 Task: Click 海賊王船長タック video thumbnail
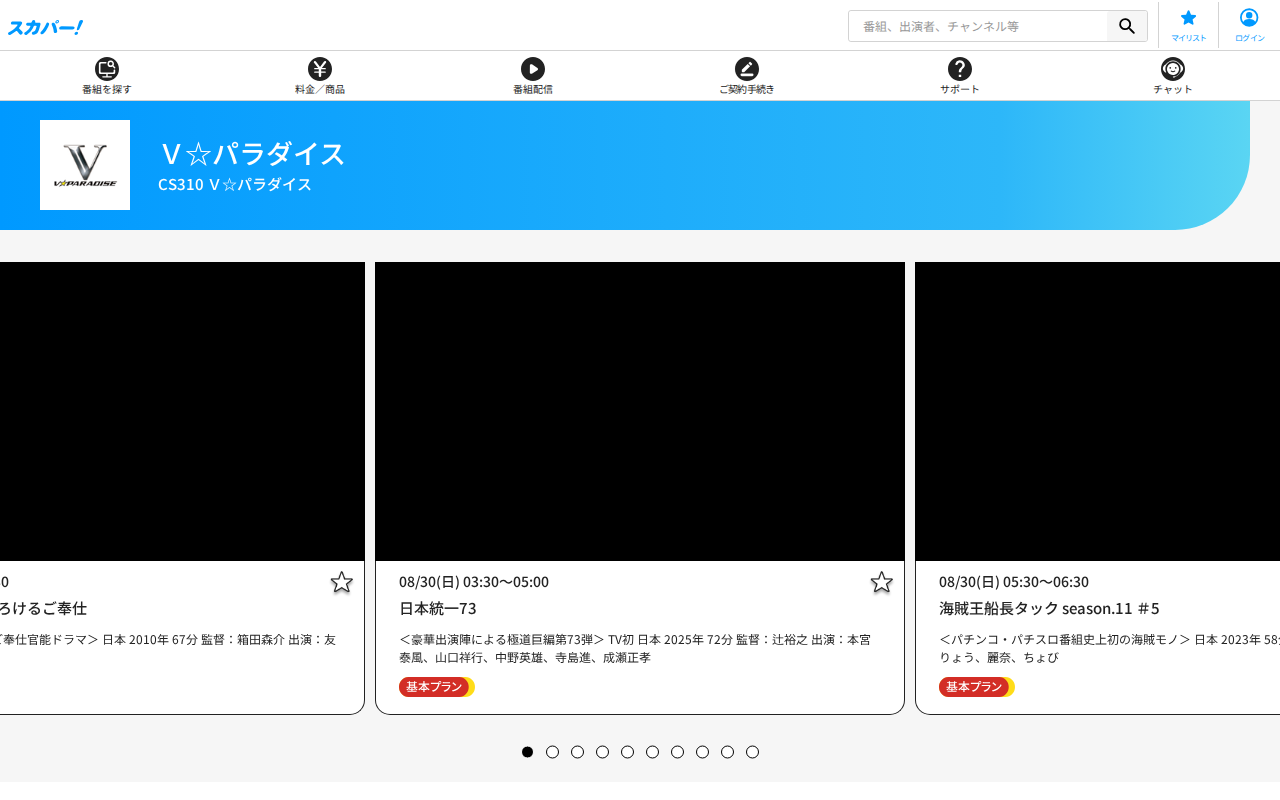point(1097,411)
